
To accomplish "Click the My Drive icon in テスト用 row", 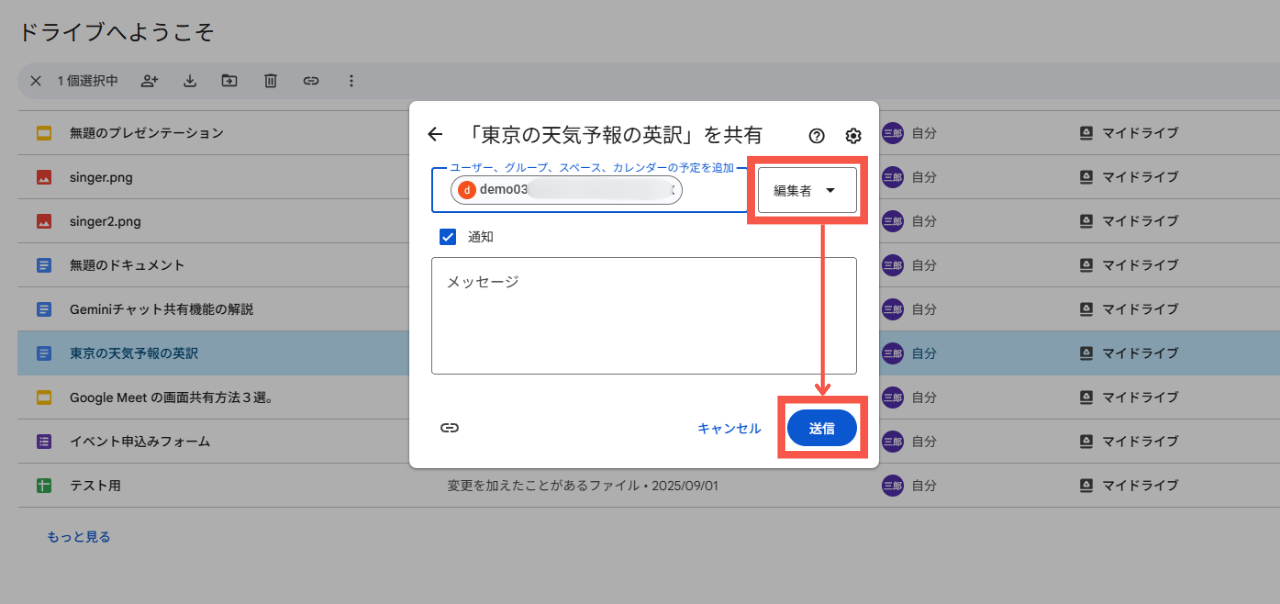I will point(1086,485).
